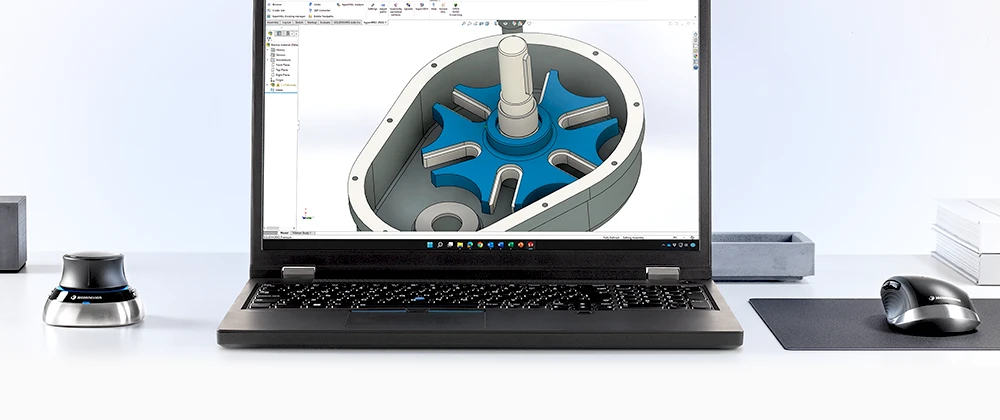1000x420 pixels.
Task: Click the taskbar Search magnifier icon
Action: (x=439, y=245)
